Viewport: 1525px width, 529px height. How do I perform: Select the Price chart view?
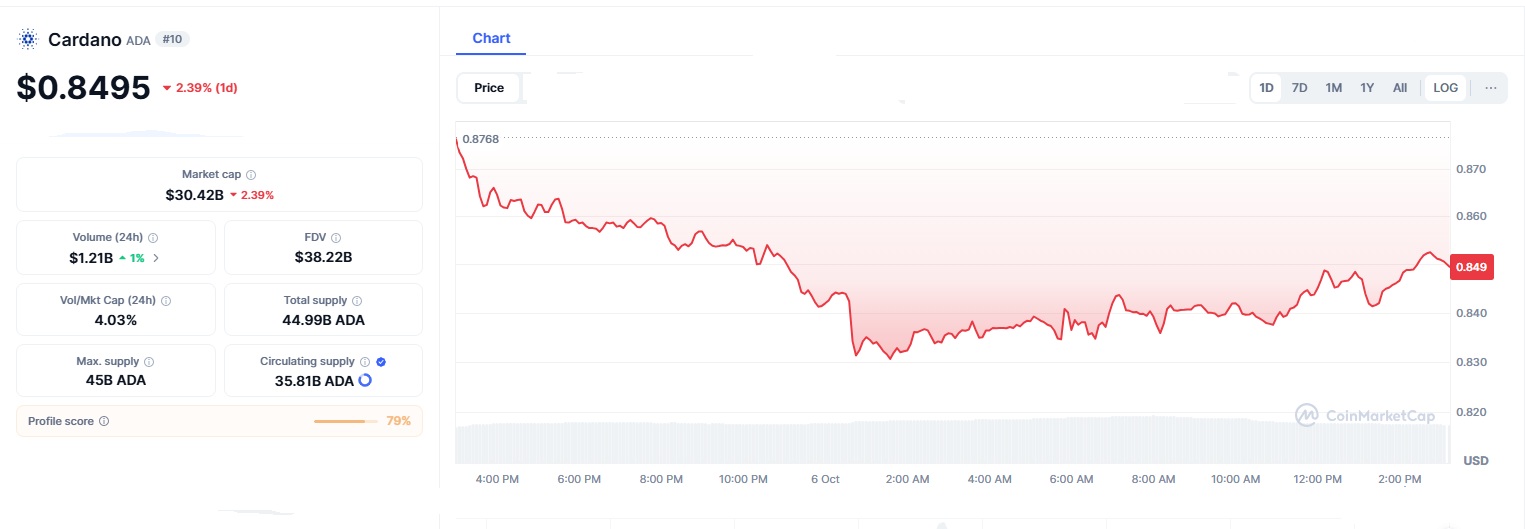pos(489,88)
